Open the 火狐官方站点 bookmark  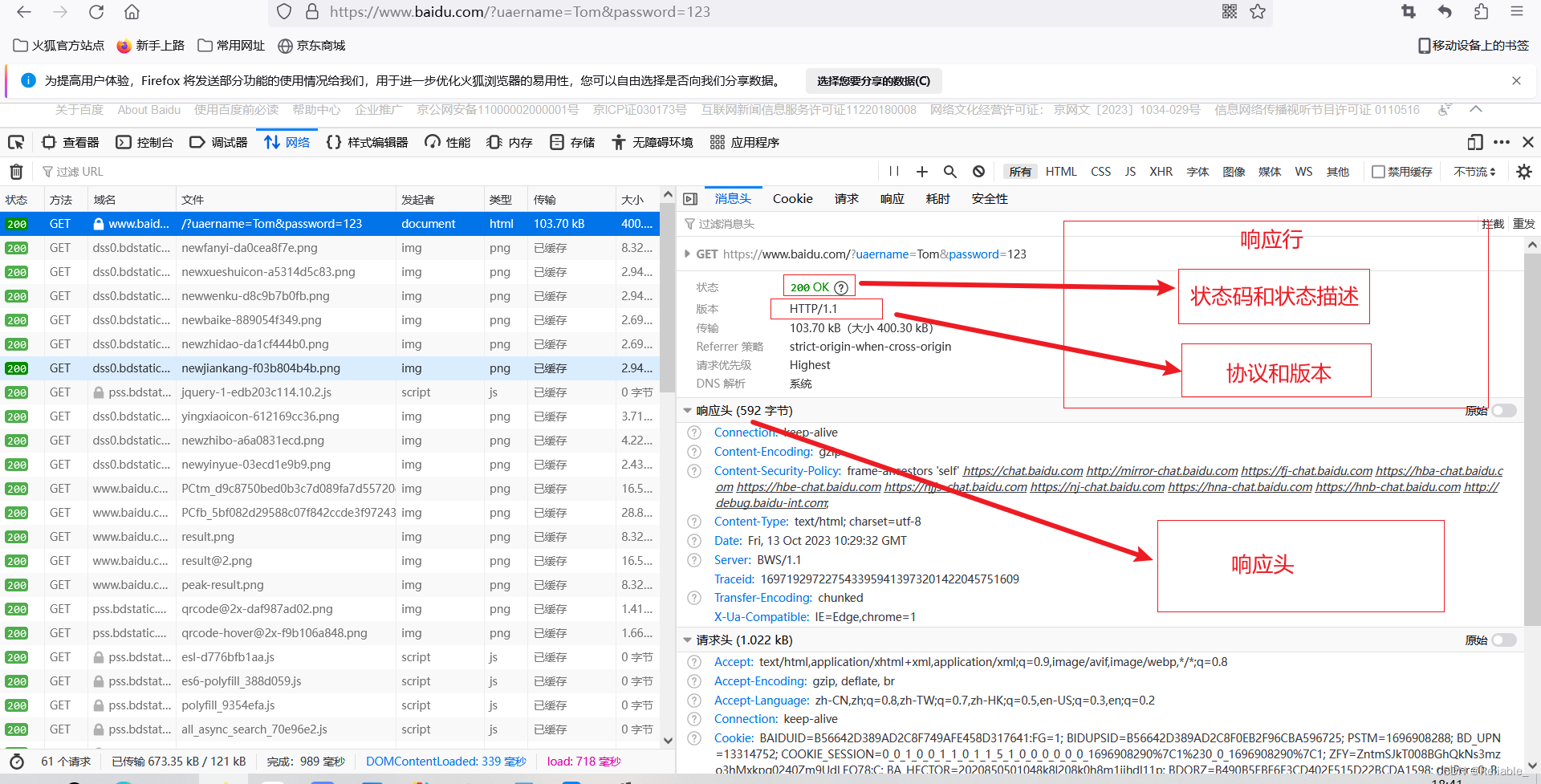click(59, 46)
